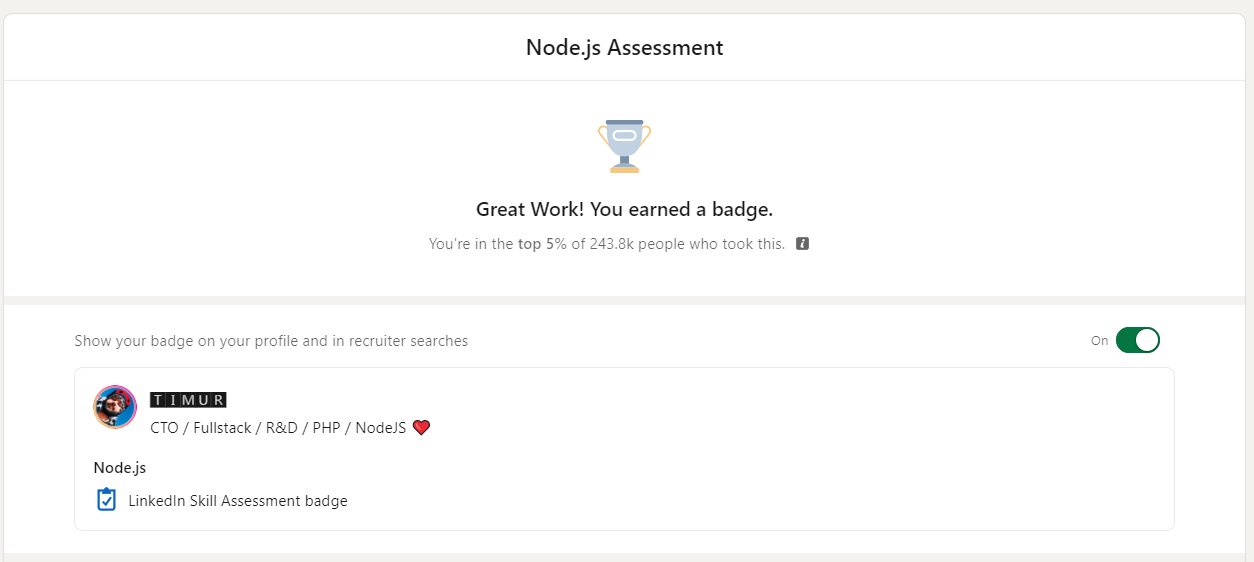Turn off the show badge toggle
The width and height of the screenshot is (1254, 562).
coord(1137,340)
